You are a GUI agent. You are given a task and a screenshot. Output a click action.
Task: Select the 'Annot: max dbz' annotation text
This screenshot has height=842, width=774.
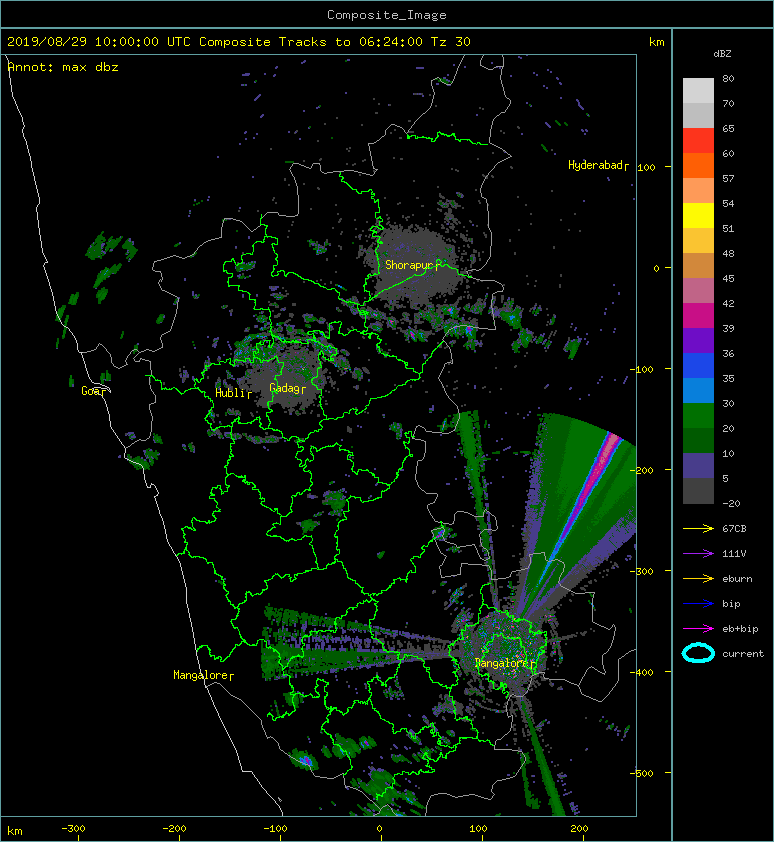(63, 67)
